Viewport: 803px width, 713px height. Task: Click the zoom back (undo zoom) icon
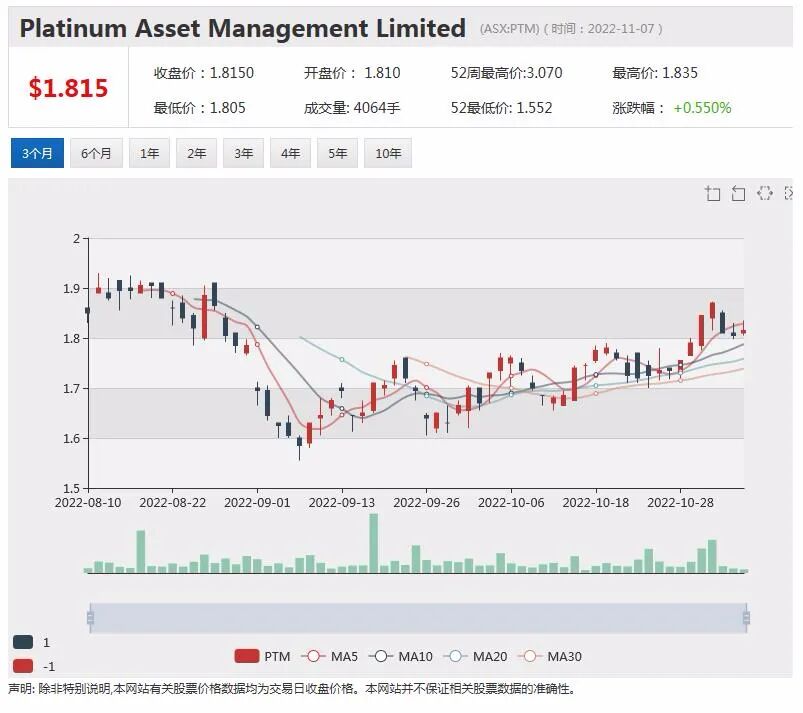(x=738, y=194)
